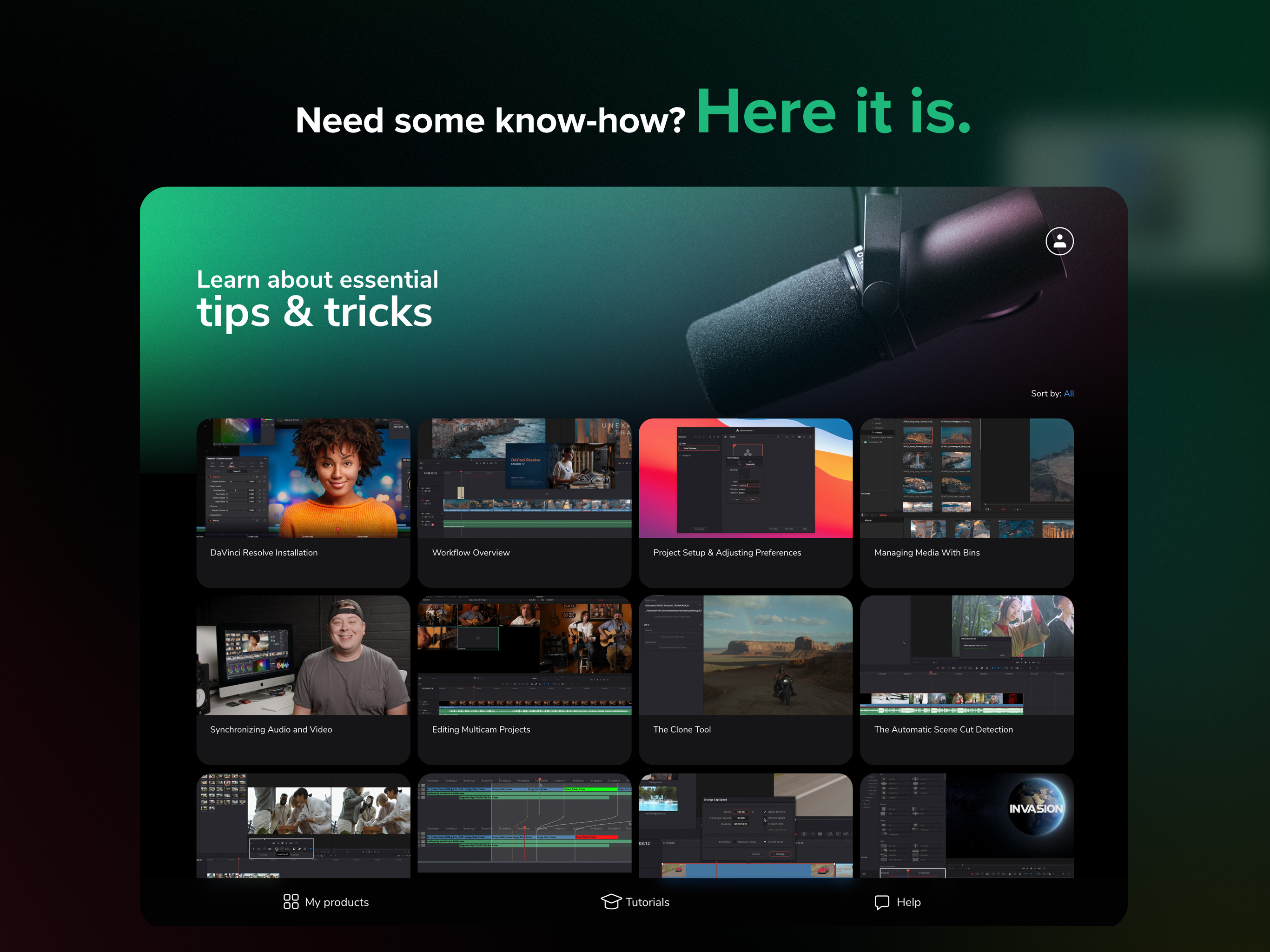Open DaVinci Resolve Installation tutorial thumbnail
This screenshot has width=1270, height=952.
tap(303, 478)
